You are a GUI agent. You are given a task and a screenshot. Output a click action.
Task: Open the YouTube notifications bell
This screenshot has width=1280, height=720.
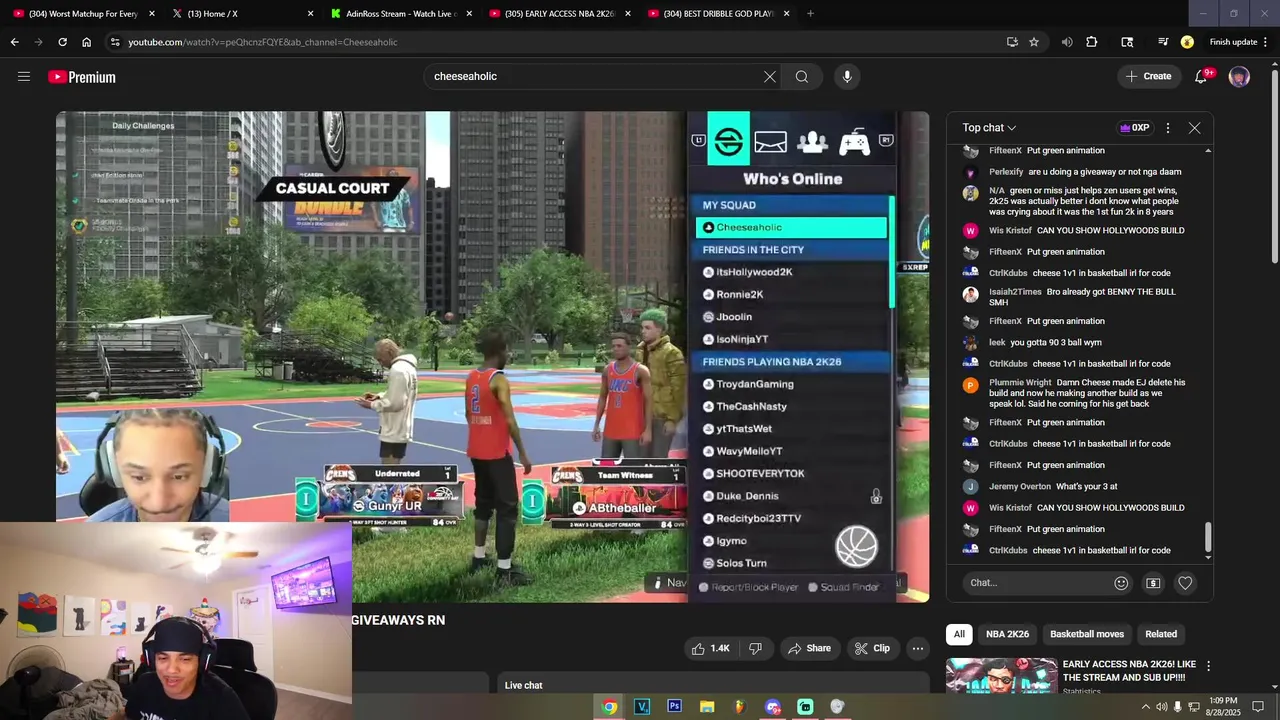[1201, 76]
